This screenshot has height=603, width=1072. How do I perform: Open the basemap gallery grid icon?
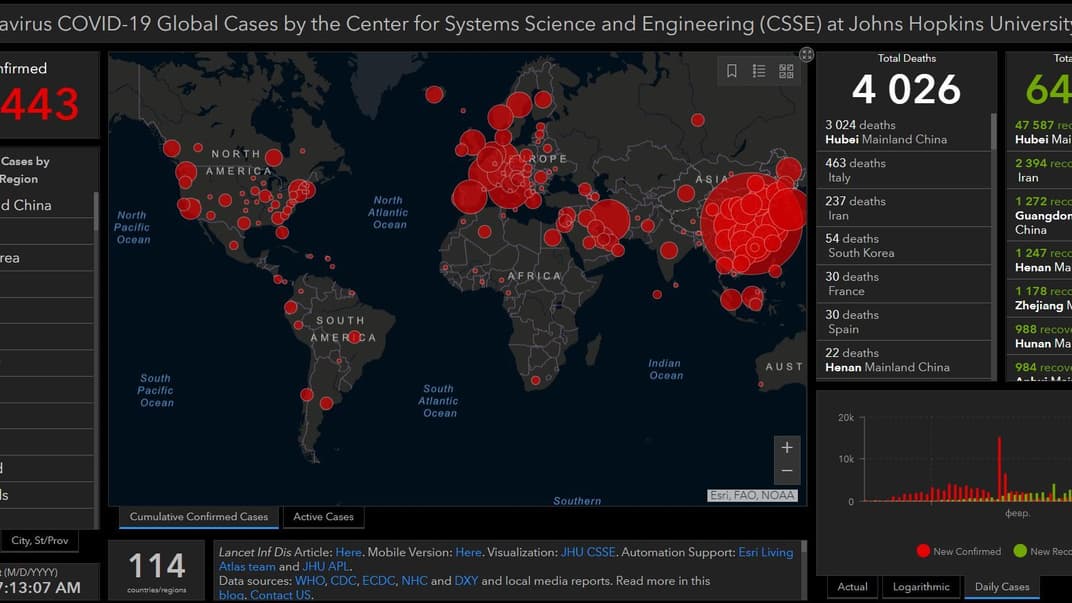pyautogui.click(x=786, y=71)
